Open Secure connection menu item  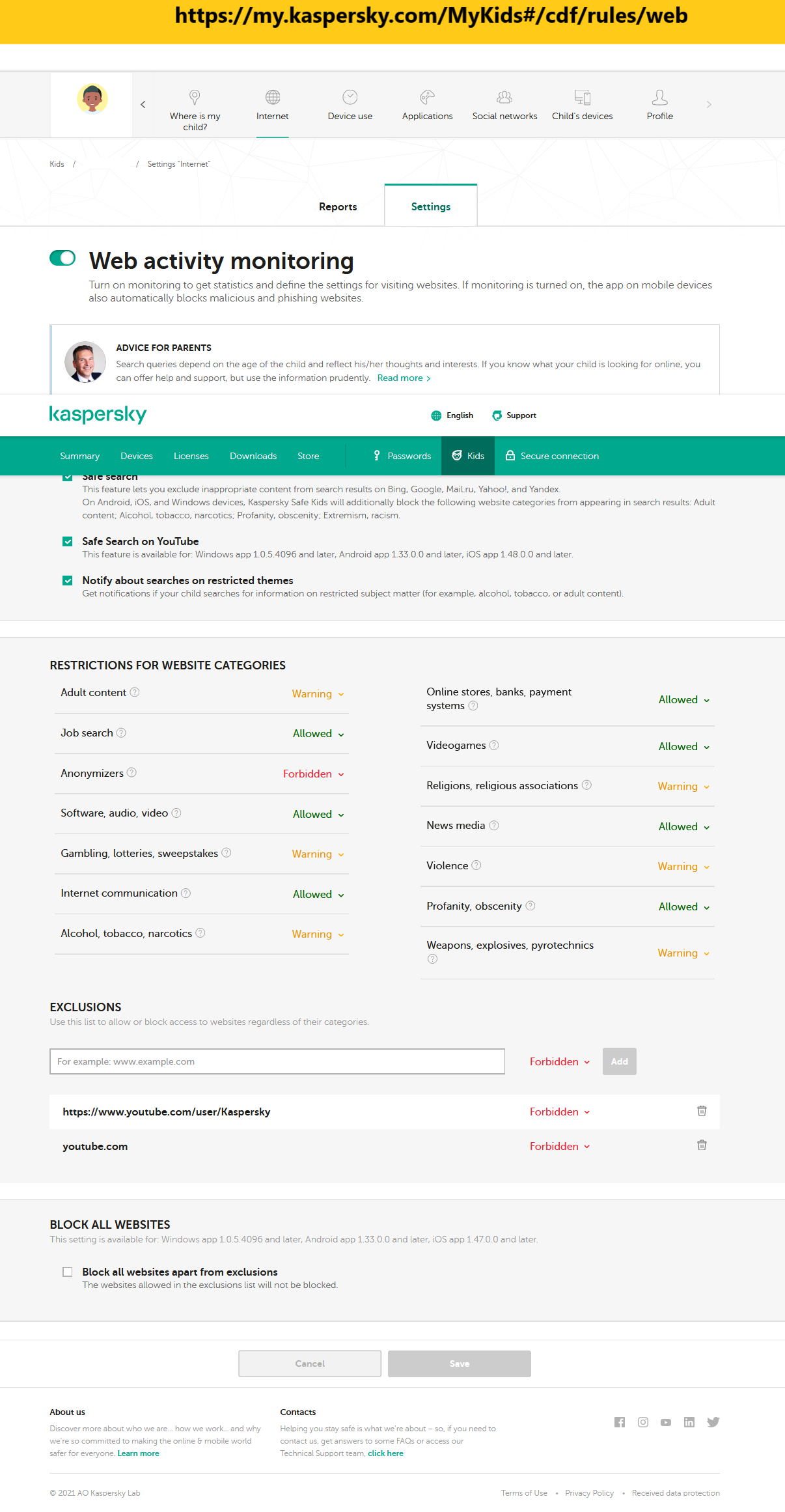tap(552, 456)
